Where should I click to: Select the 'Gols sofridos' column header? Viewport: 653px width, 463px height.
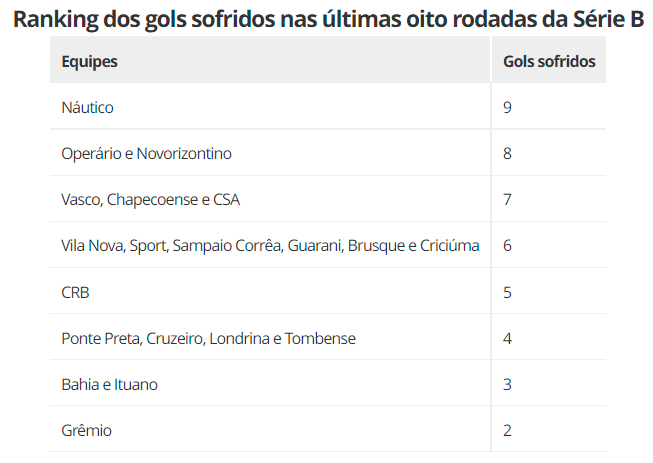(x=549, y=62)
